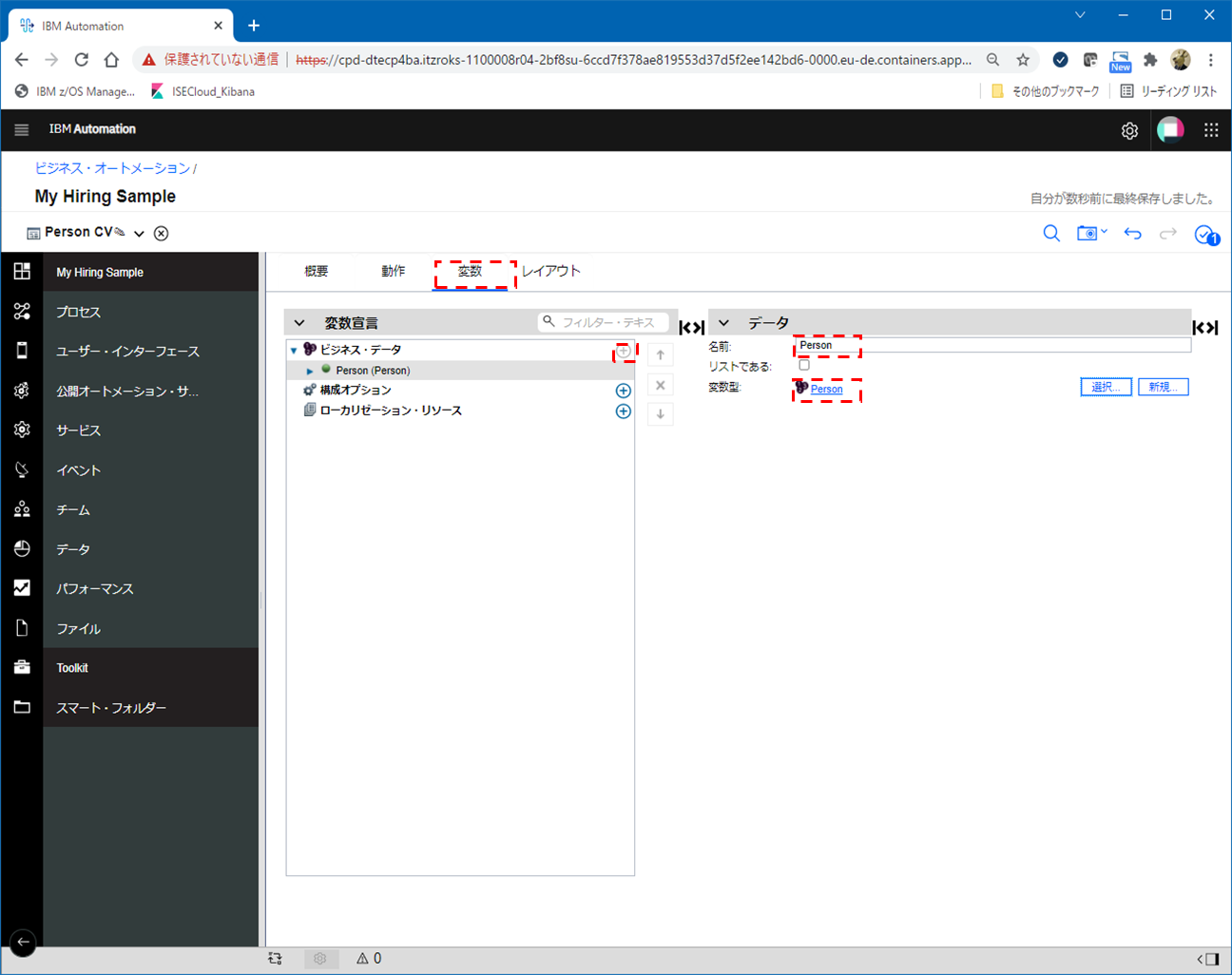Screen dimensions: 1232x975
Task: Expand the Person (Person) tree node
Action: 310,371
